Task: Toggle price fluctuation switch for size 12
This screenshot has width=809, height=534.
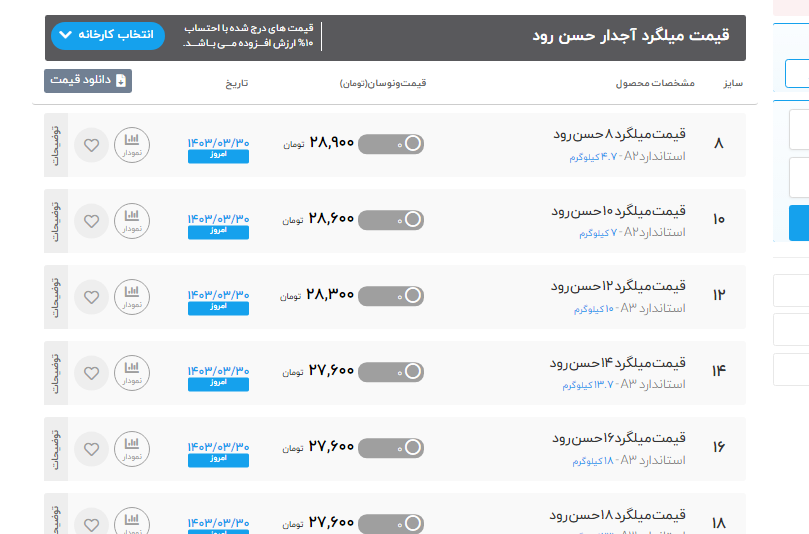Action: [x=391, y=296]
